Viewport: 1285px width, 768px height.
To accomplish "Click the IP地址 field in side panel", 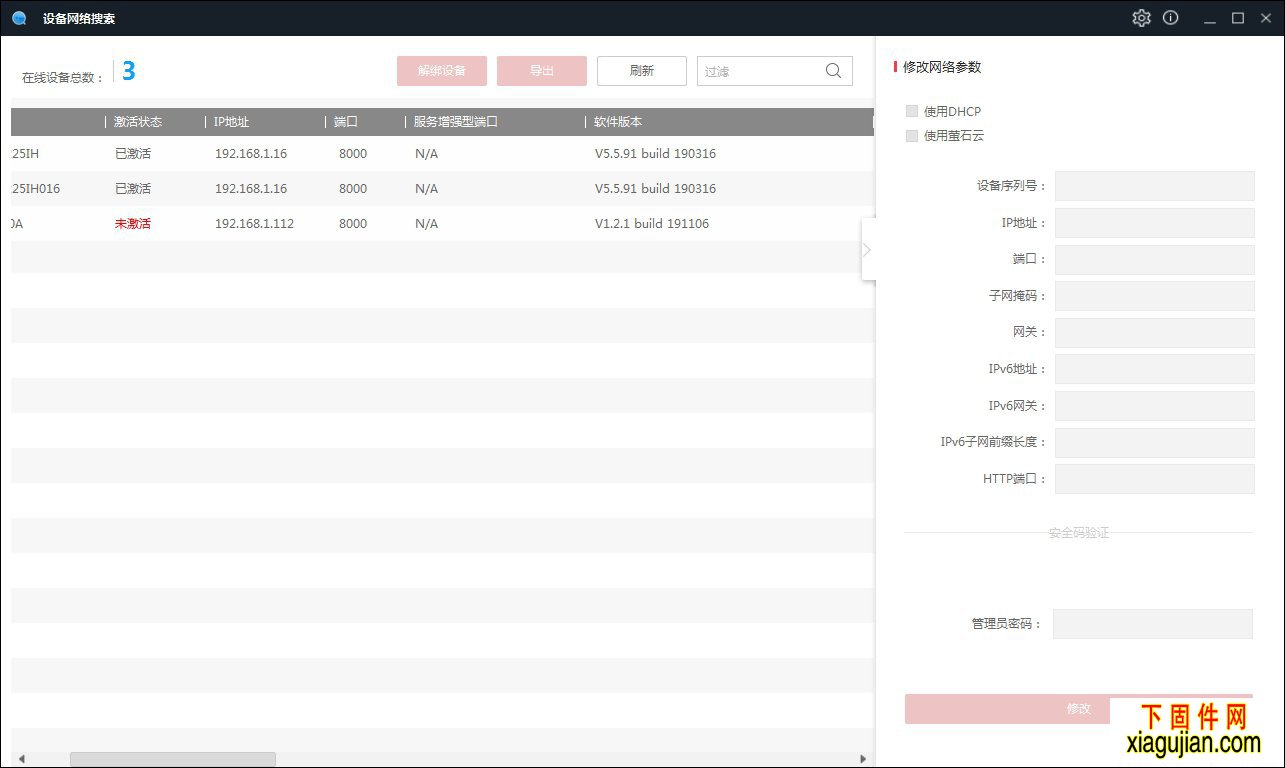I will [1155, 223].
